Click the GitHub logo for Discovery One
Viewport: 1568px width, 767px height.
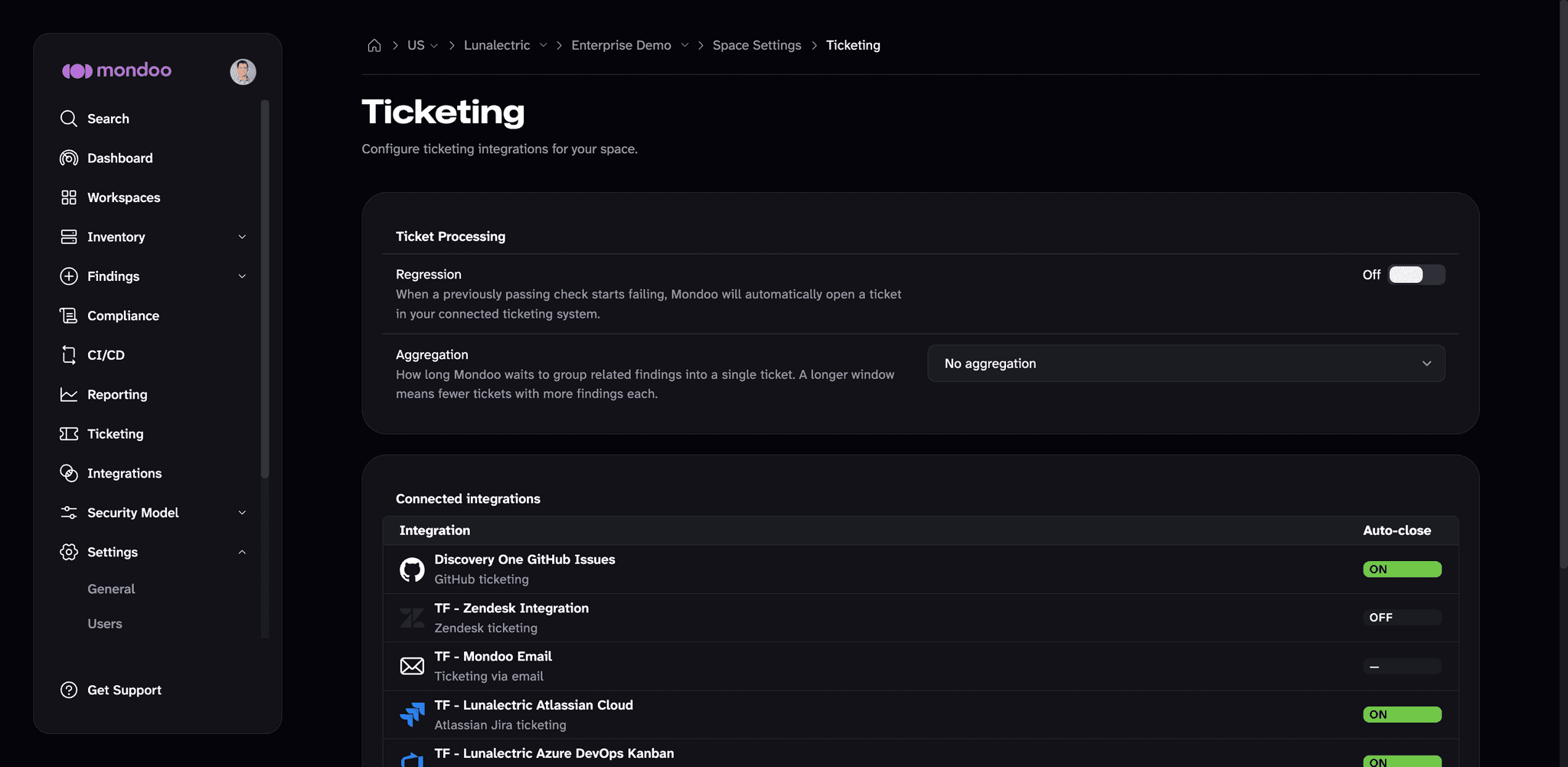point(412,570)
